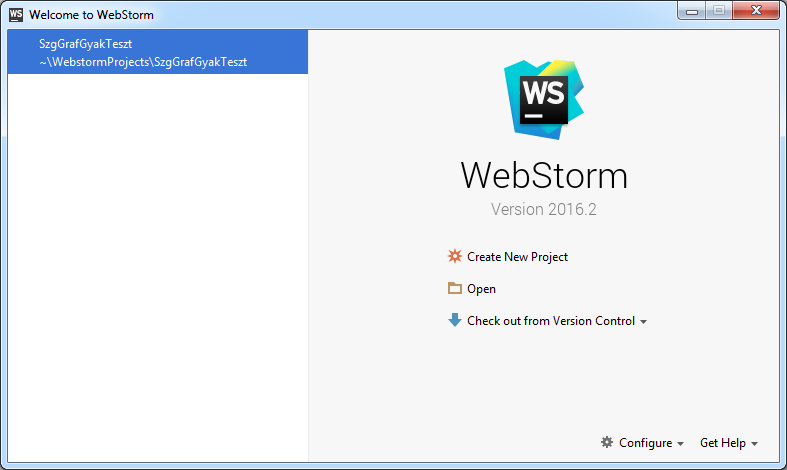787x470 pixels.
Task: Click the Open folder icon
Action: [455, 288]
